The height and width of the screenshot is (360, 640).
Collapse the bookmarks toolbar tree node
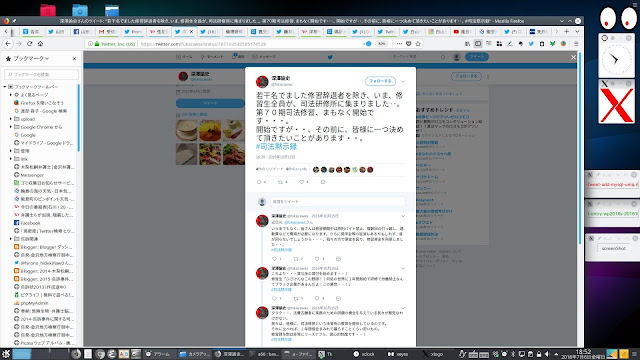(x=5, y=87)
